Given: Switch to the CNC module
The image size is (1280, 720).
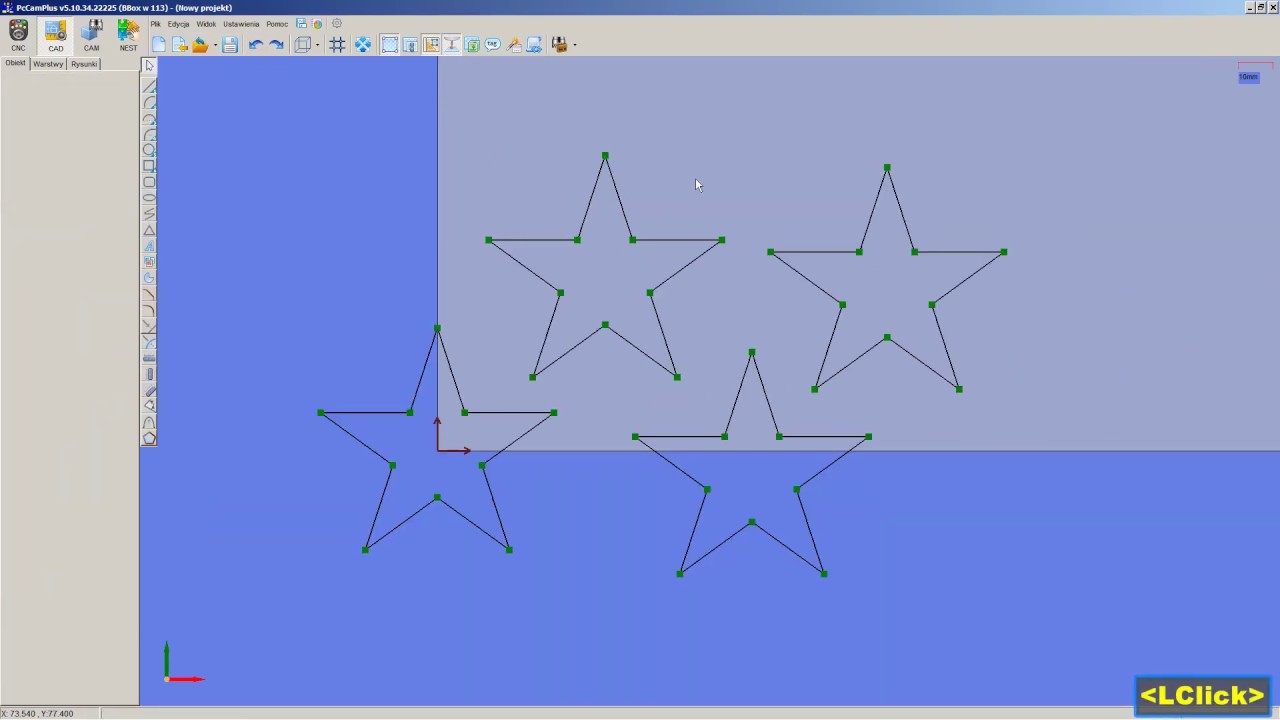Looking at the screenshot, I should (x=18, y=35).
